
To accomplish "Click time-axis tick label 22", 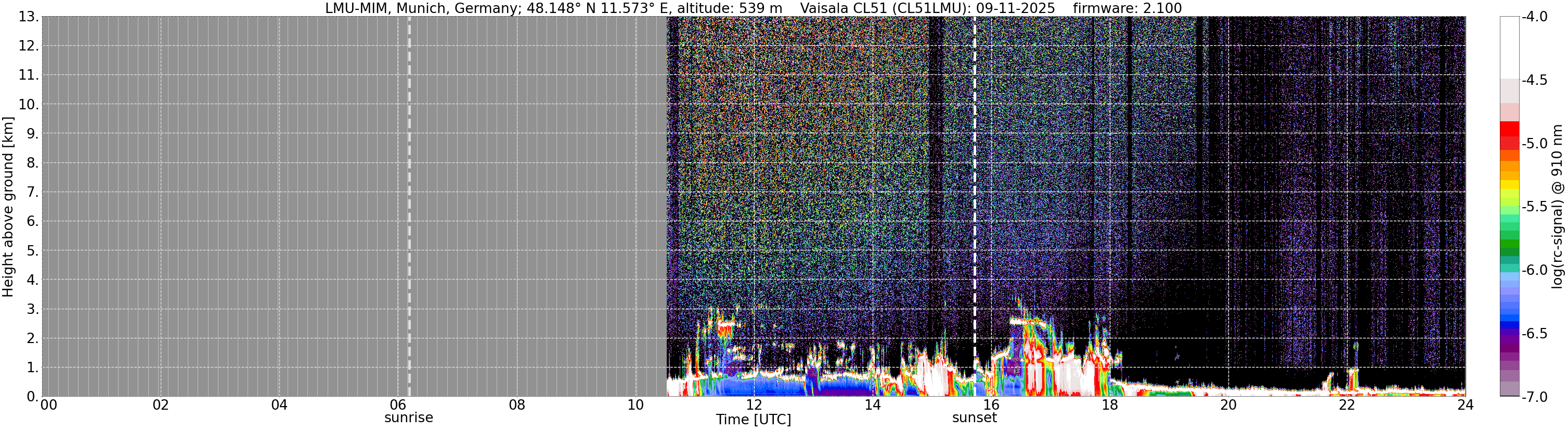I will (1347, 405).
